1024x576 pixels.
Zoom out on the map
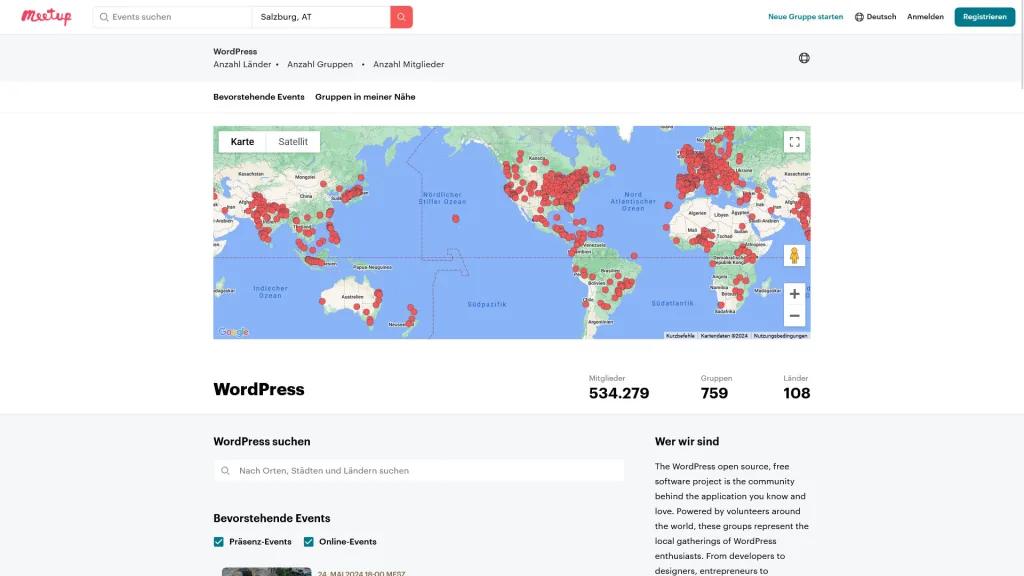coord(794,316)
